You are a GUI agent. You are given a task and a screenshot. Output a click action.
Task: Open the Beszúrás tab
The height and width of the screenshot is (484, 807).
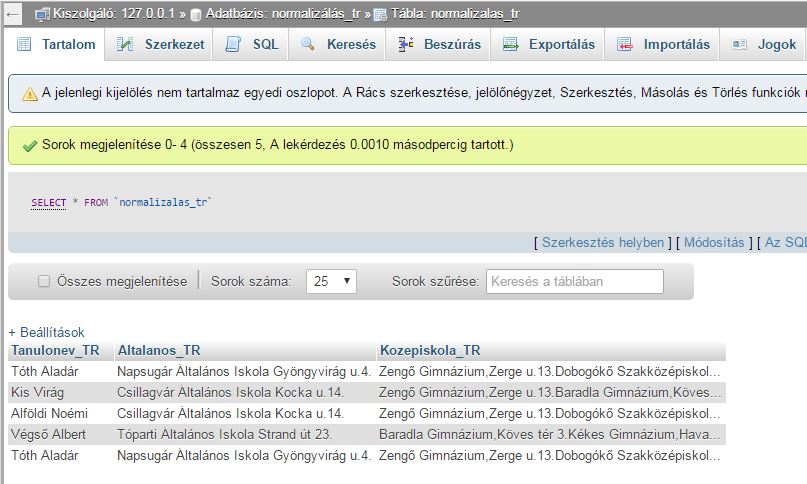point(452,45)
